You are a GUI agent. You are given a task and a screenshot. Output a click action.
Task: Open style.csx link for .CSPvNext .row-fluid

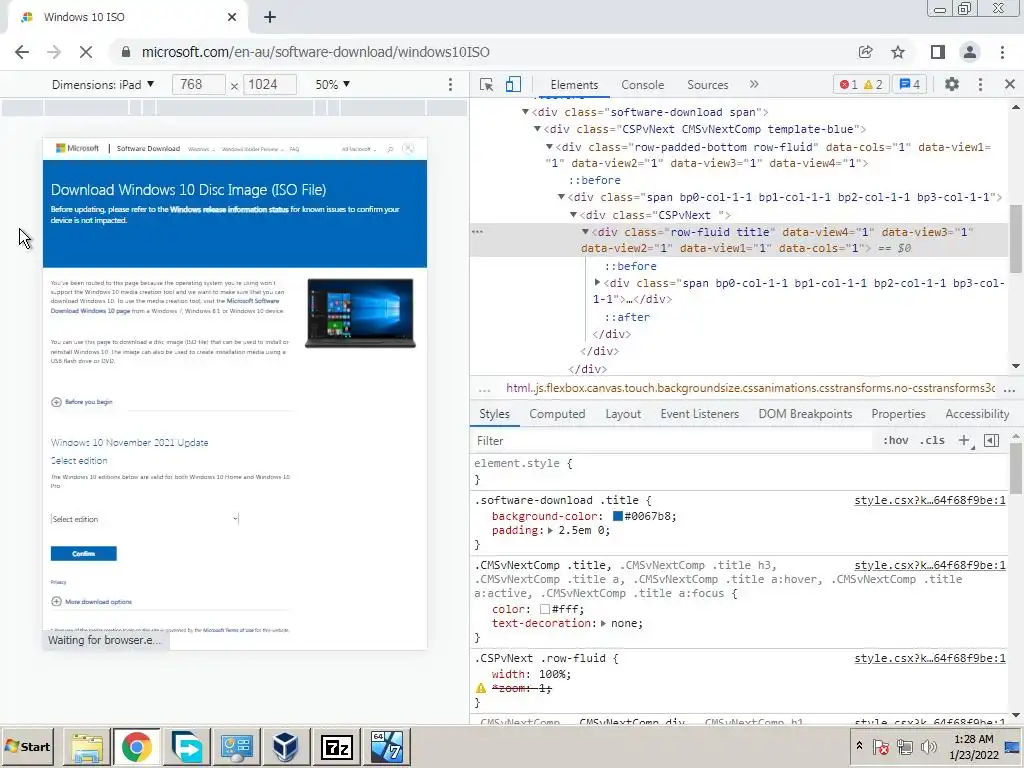930,658
